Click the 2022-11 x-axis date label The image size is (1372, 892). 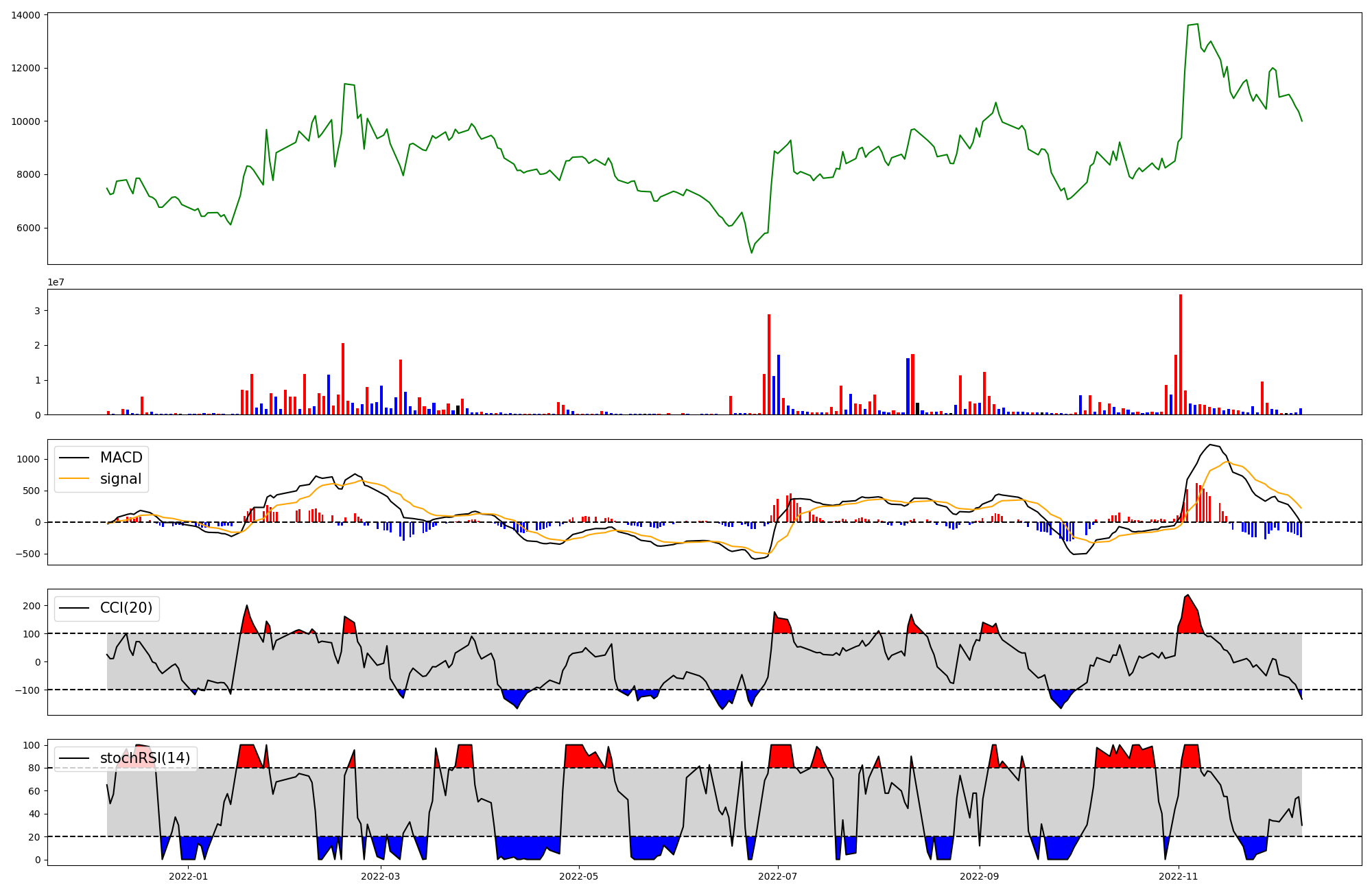(x=1179, y=876)
